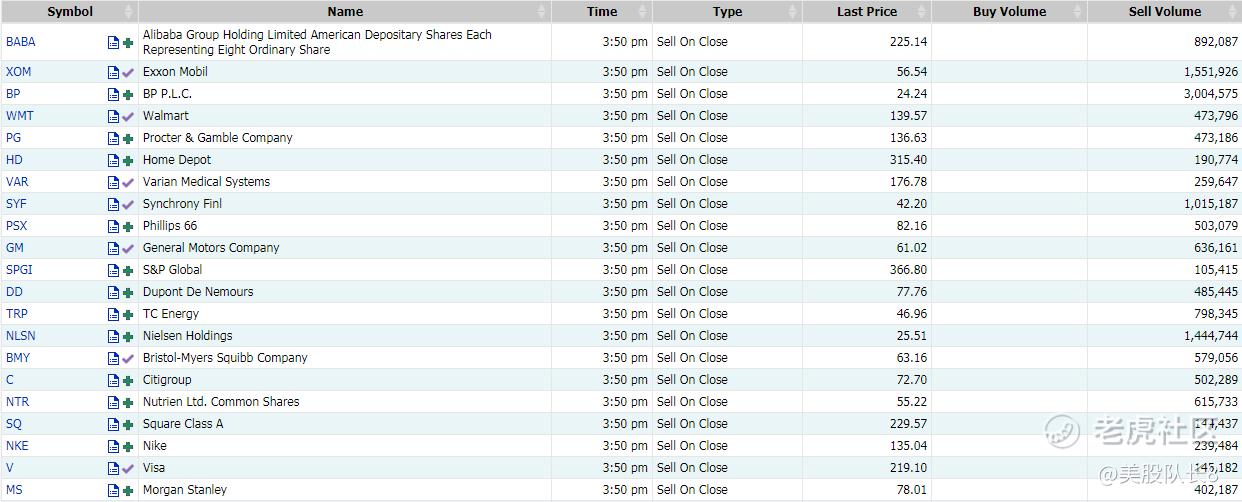The width and height of the screenshot is (1242, 502).
Task: Click the green plus icon for BP
Action: point(128,94)
